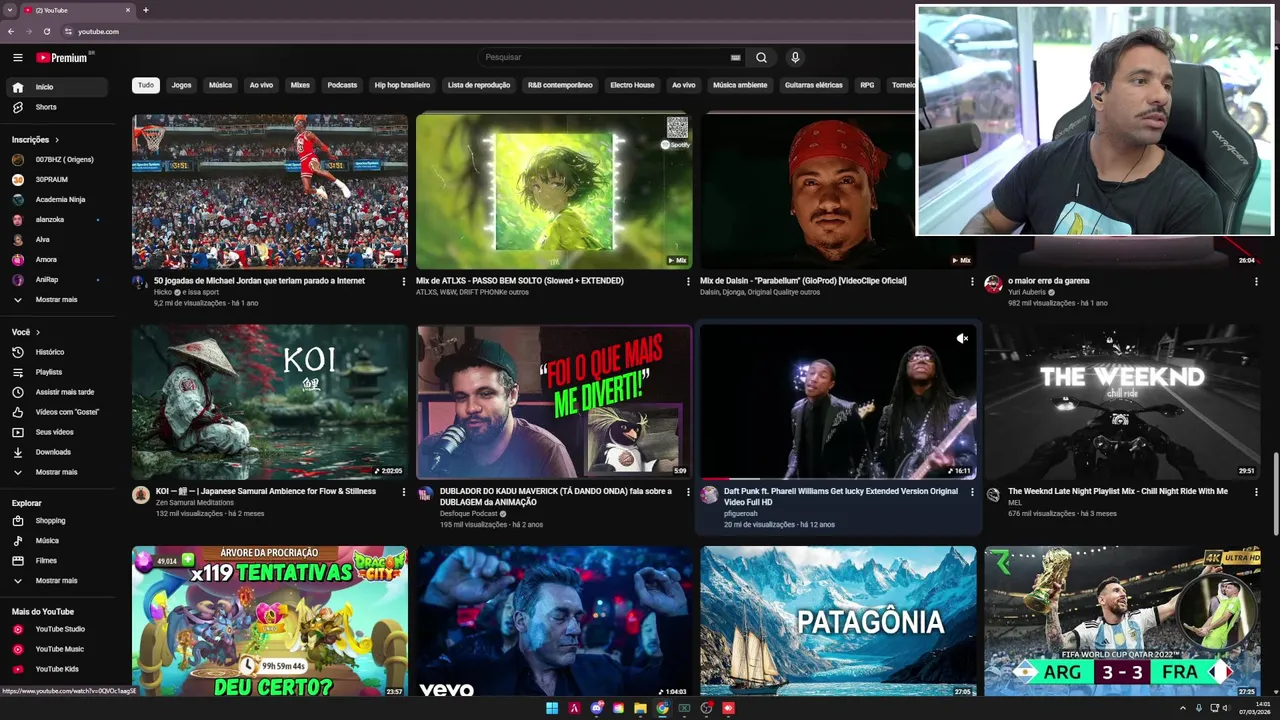1280x720 pixels.
Task: Open Música under Explorar sidebar
Action: [x=58, y=540]
